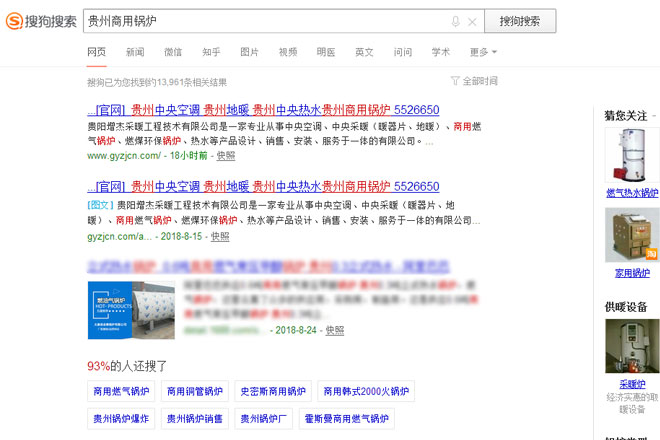Search related term 霍斯曼商用燃气锅炉
This screenshot has width=660, height=440.
click(347, 419)
